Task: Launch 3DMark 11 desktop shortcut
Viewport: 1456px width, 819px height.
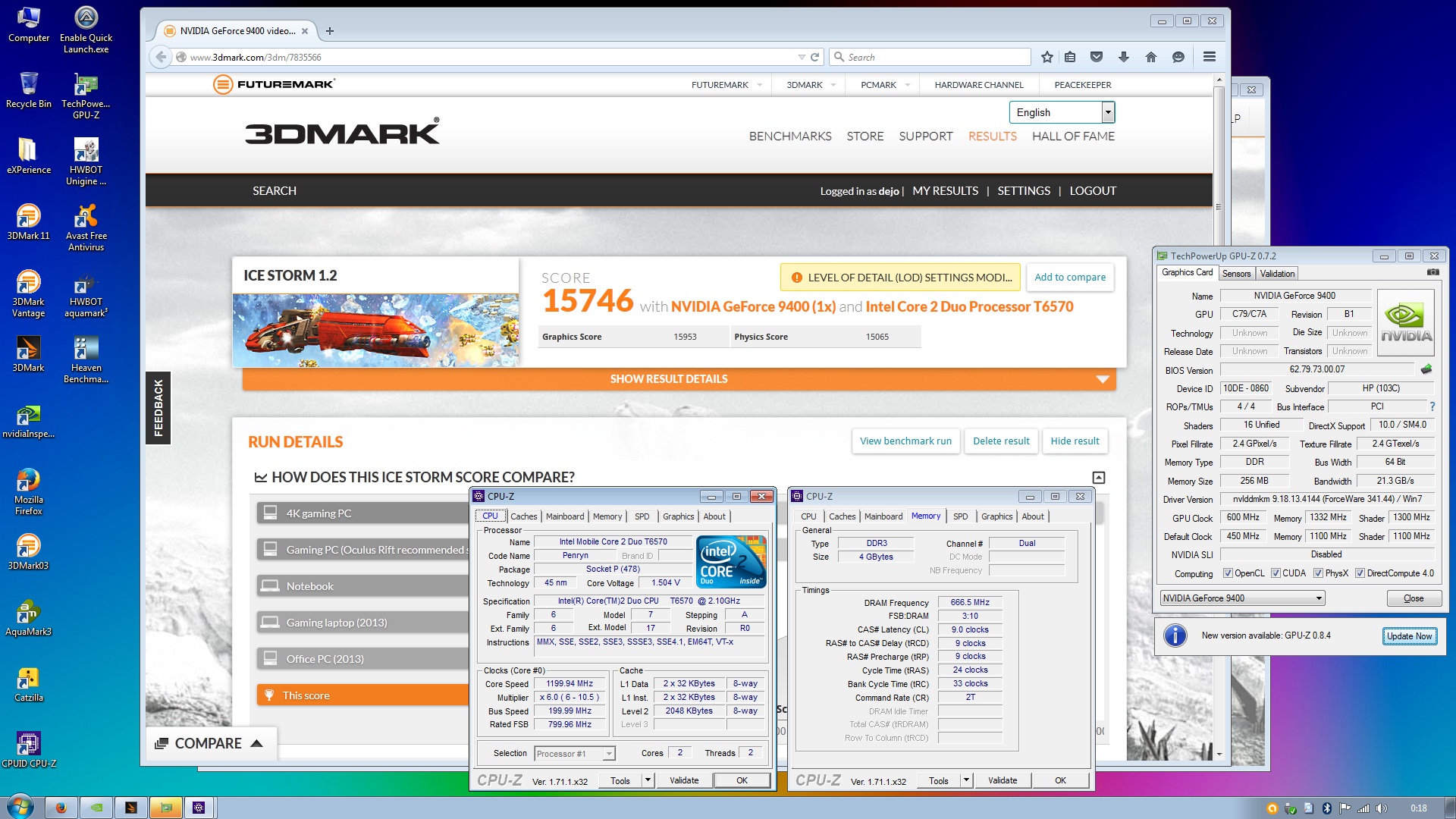Action: 29,222
